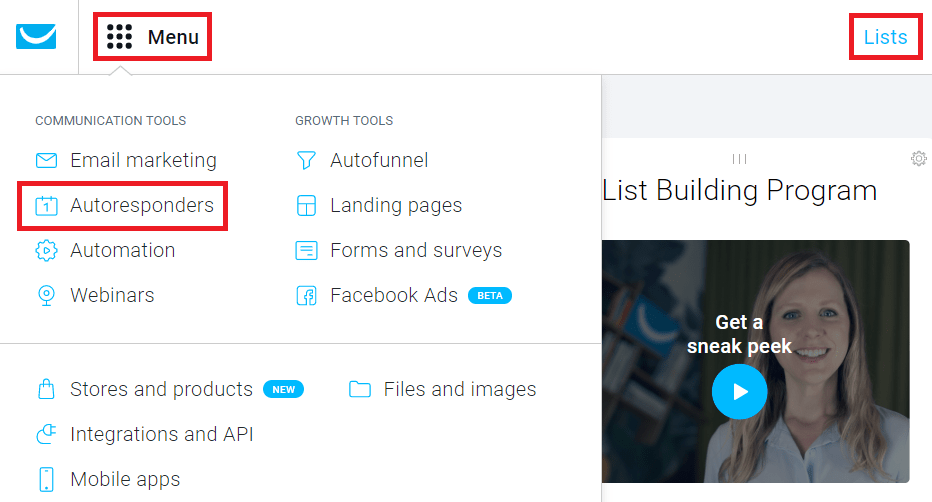Select Integrations and API

161,434
